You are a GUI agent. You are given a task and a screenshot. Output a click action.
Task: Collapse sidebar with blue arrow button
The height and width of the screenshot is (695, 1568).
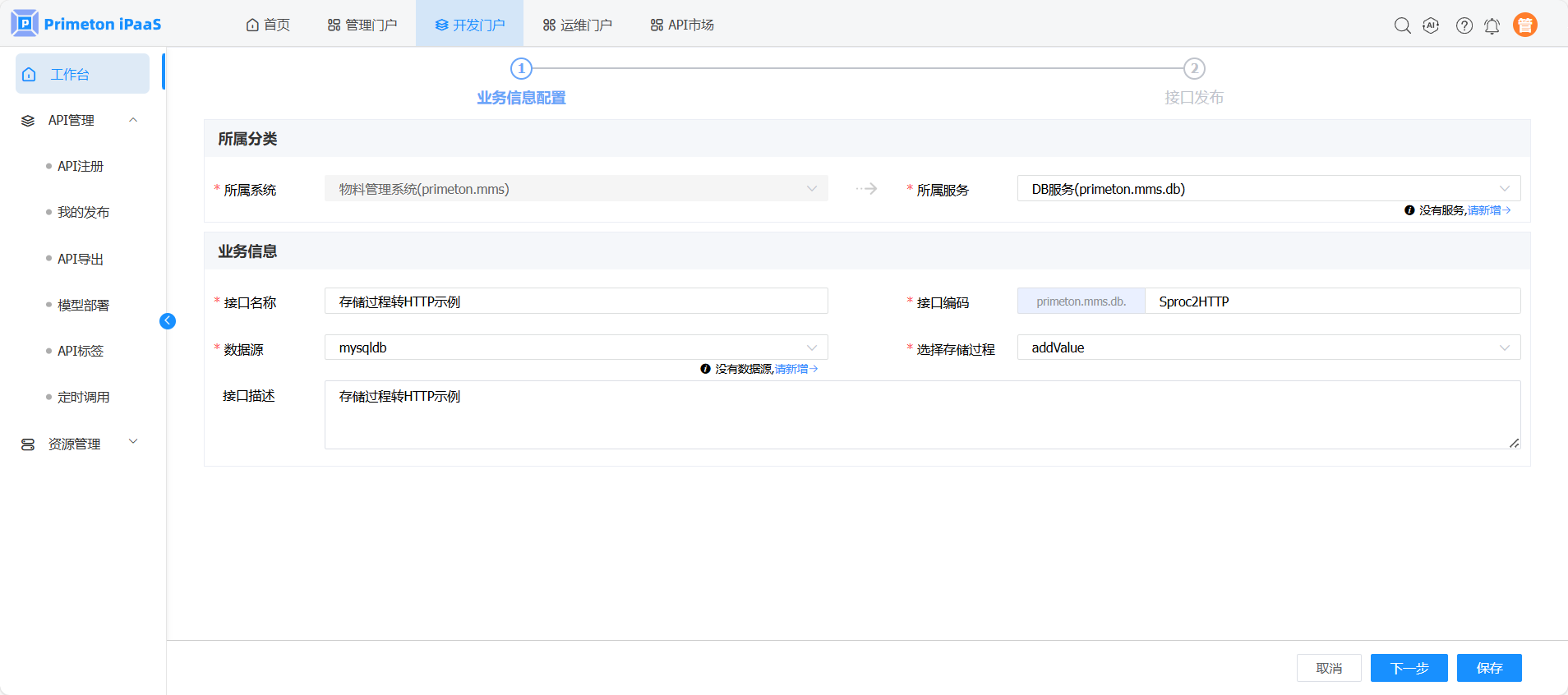(168, 321)
